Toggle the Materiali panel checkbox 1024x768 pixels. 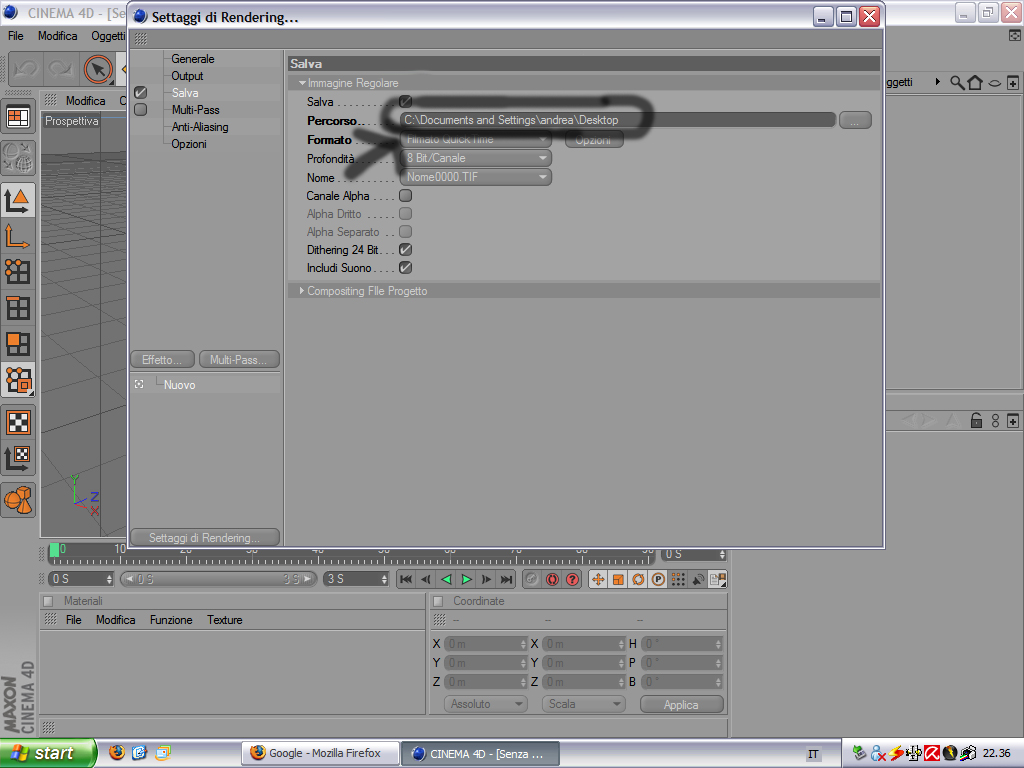[48, 601]
